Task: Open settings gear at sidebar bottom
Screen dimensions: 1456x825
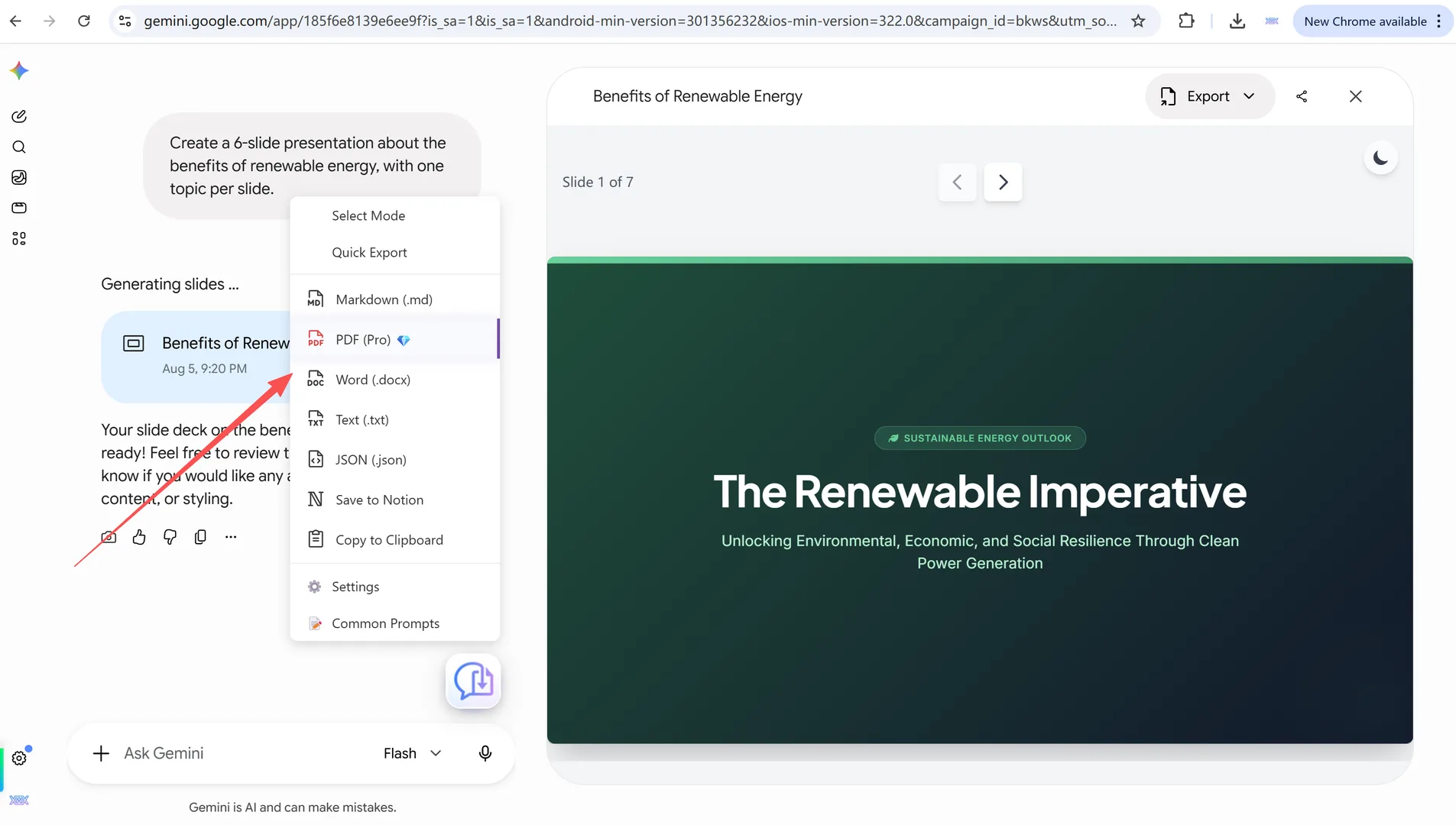Action: point(19,758)
